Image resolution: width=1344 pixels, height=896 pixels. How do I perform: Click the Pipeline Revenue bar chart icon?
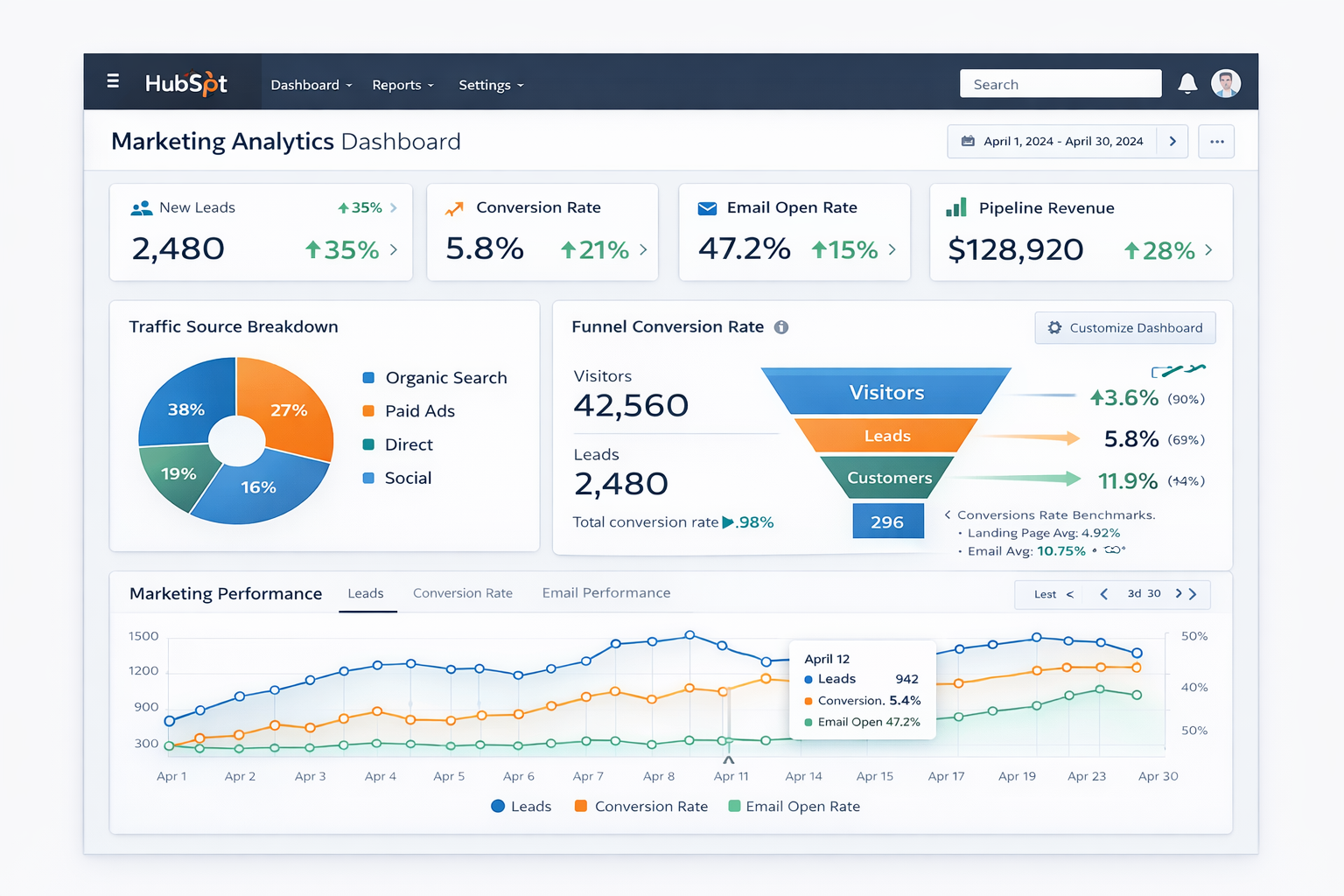pyautogui.click(x=956, y=207)
